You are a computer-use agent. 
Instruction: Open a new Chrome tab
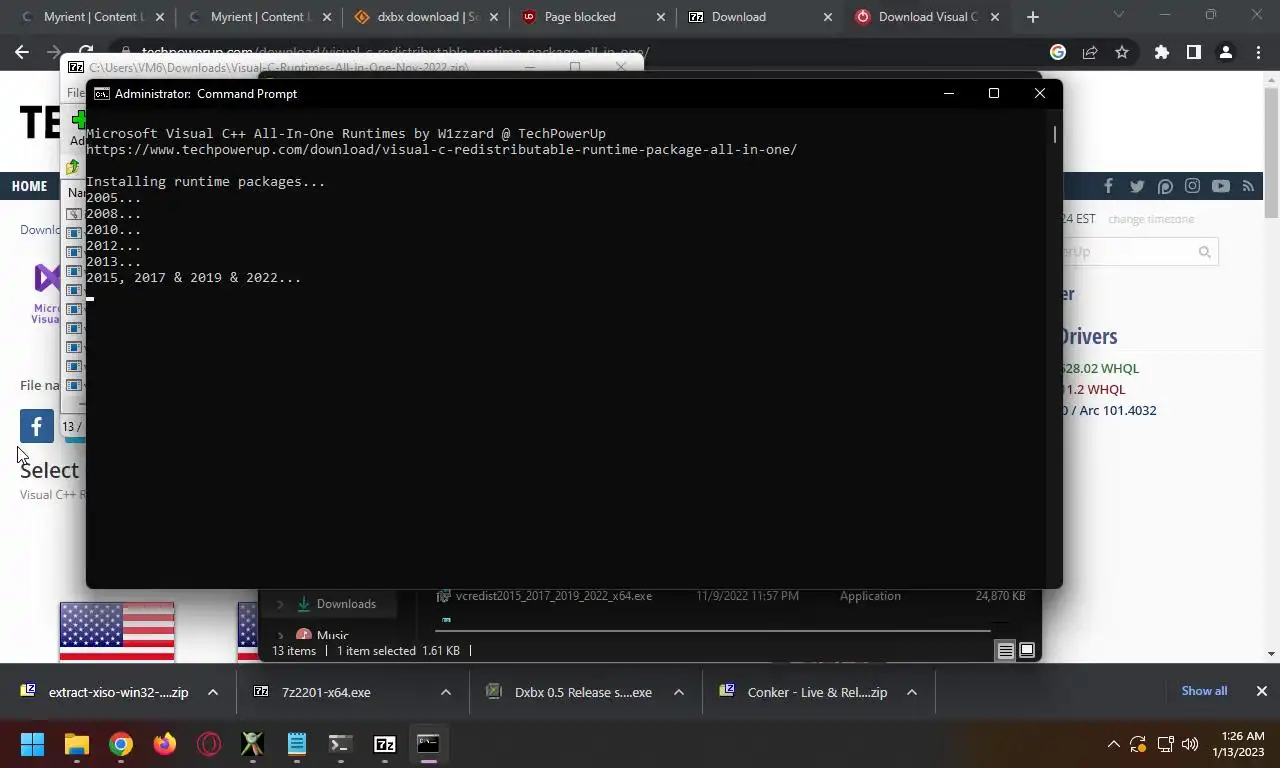pyautogui.click(x=1033, y=17)
